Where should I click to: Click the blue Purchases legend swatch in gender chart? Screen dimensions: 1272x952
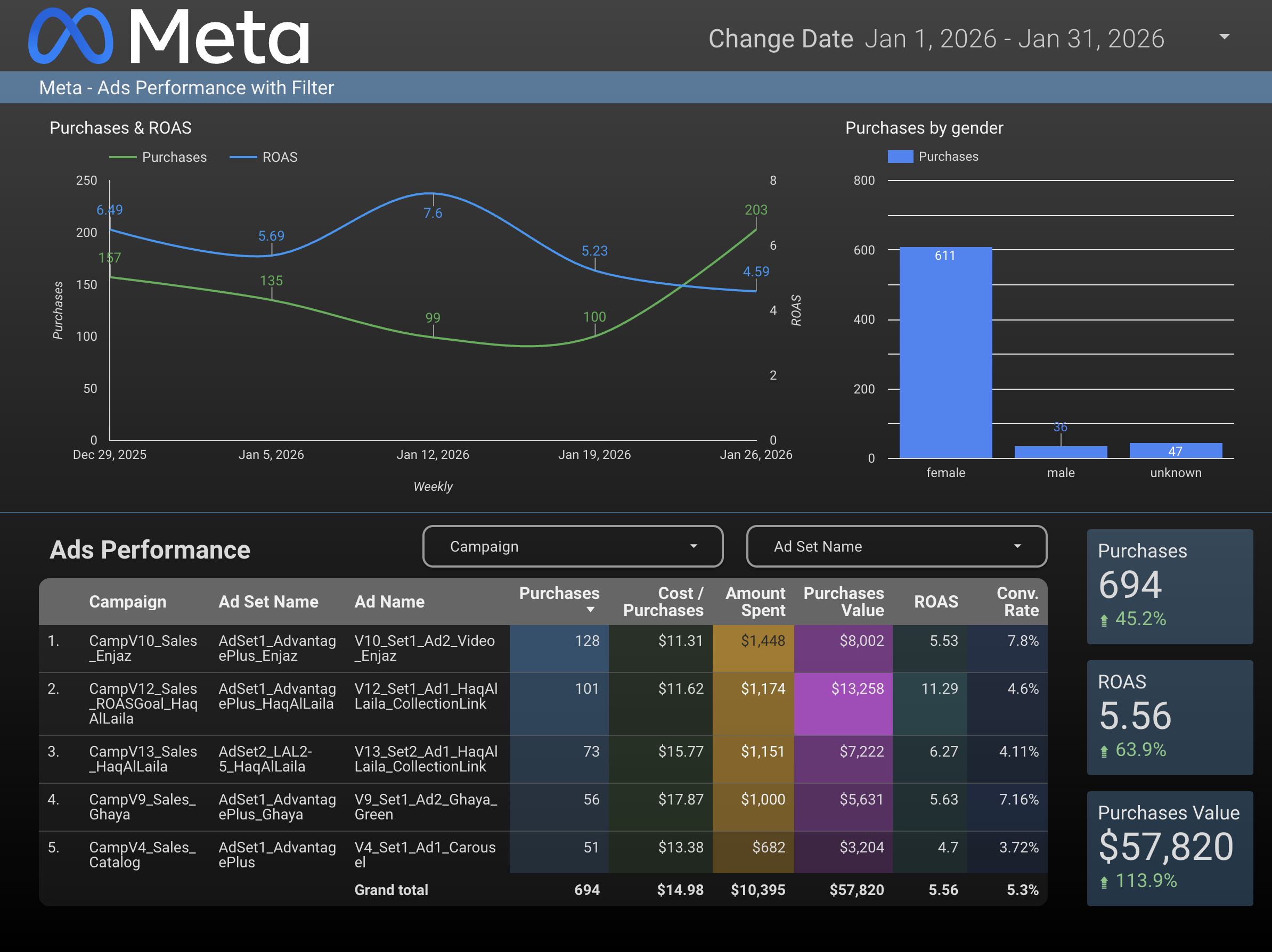tap(900, 157)
